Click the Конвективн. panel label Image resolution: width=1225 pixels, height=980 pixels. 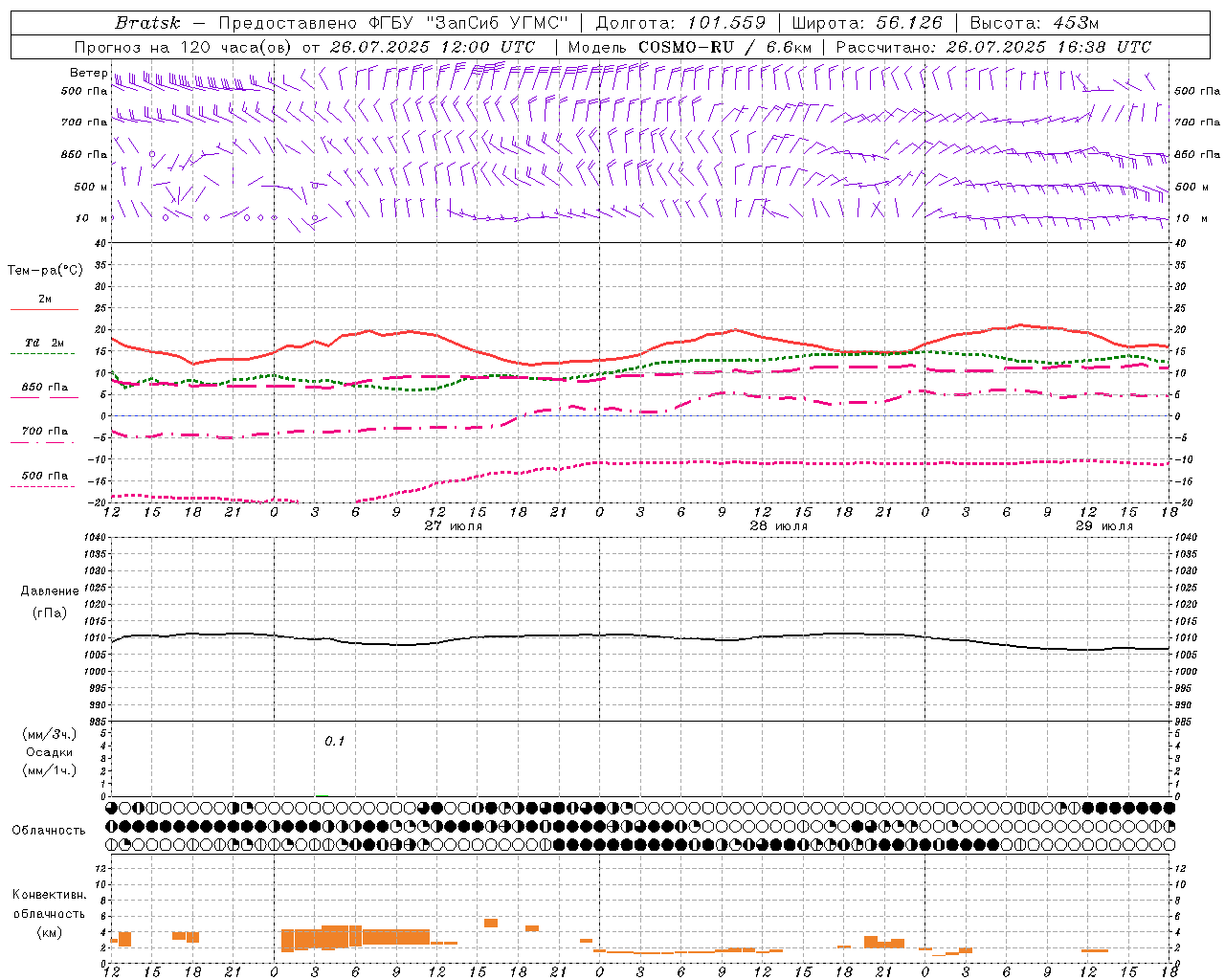[49, 895]
